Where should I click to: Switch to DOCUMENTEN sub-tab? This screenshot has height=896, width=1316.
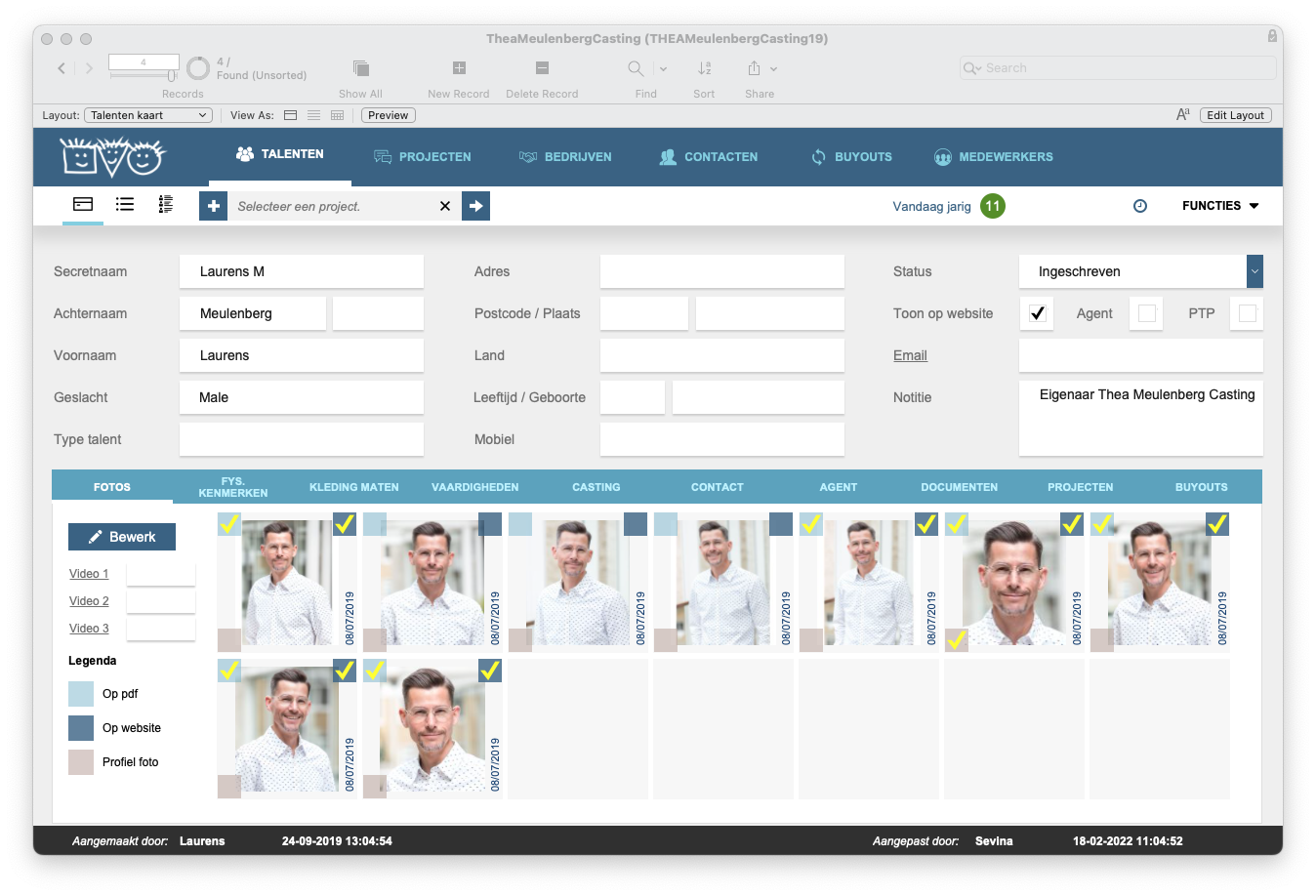click(960, 487)
